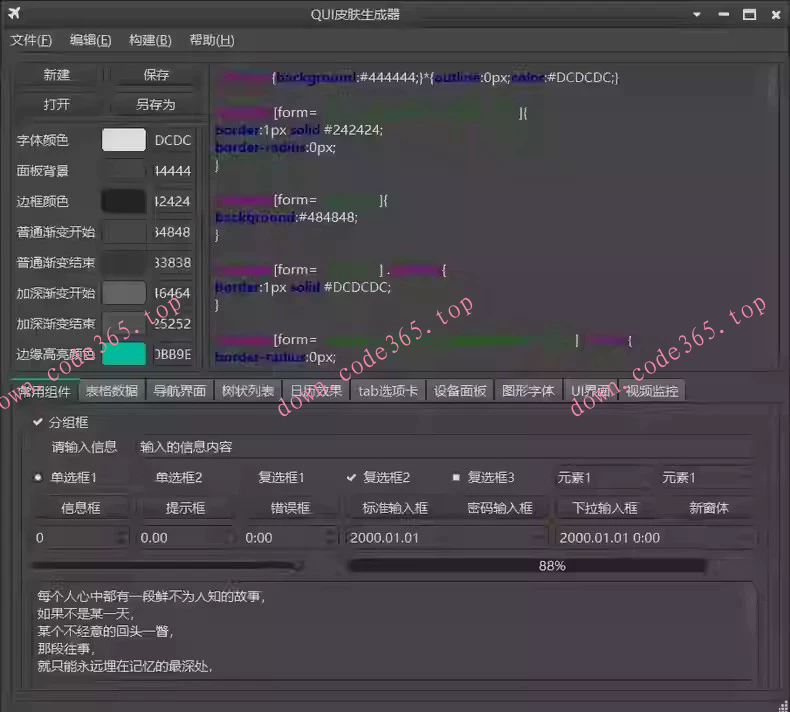790x712 pixels.
Task: Switch to the UI界面 tab
Action: coord(591,391)
